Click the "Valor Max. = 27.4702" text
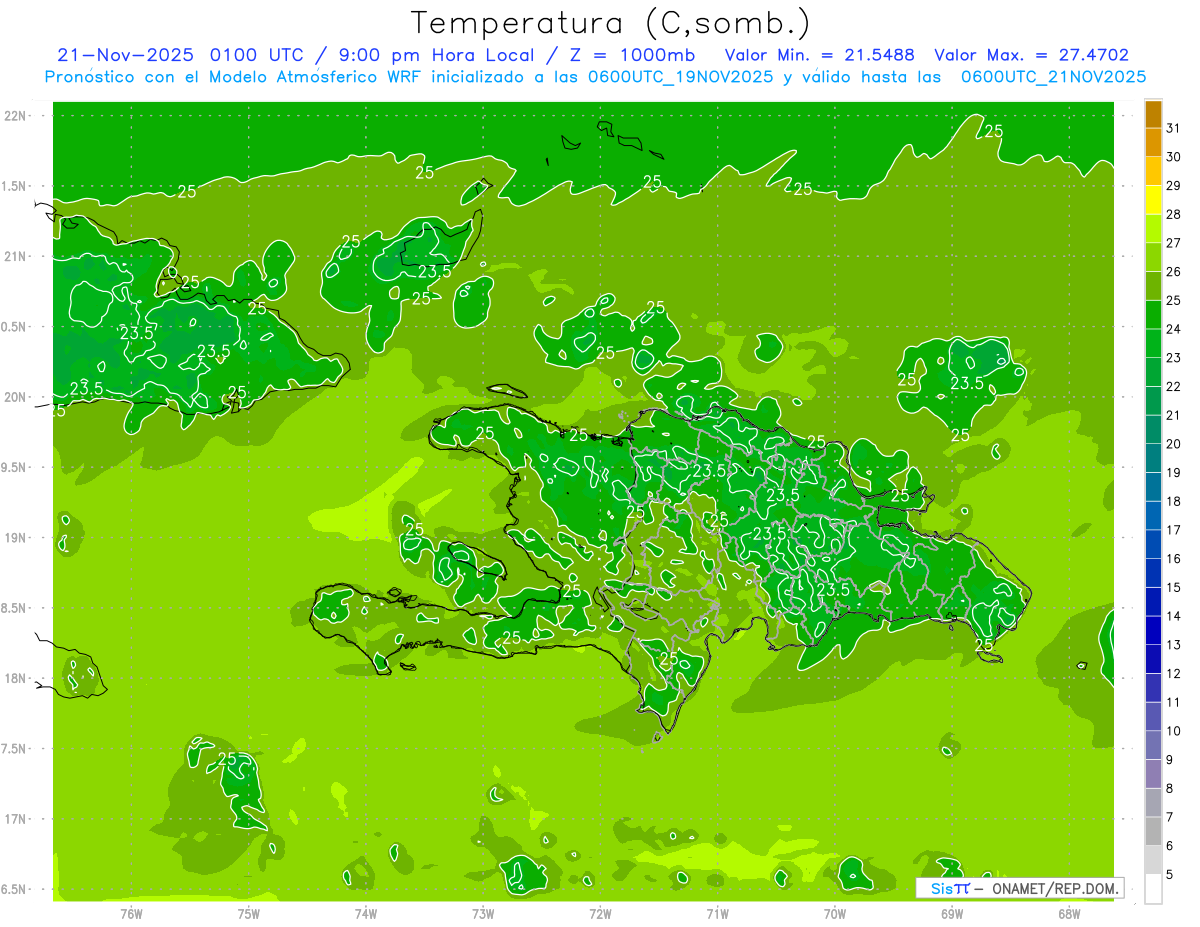This screenshot has height=927, width=1200. pos(1032,55)
